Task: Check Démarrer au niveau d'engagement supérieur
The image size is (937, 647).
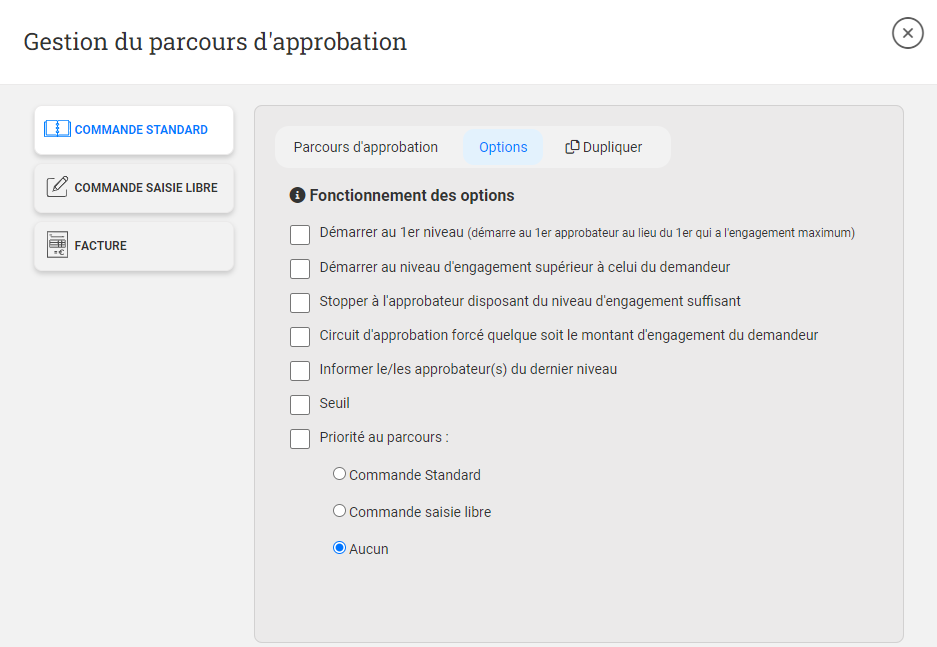Action: [x=300, y=269]
